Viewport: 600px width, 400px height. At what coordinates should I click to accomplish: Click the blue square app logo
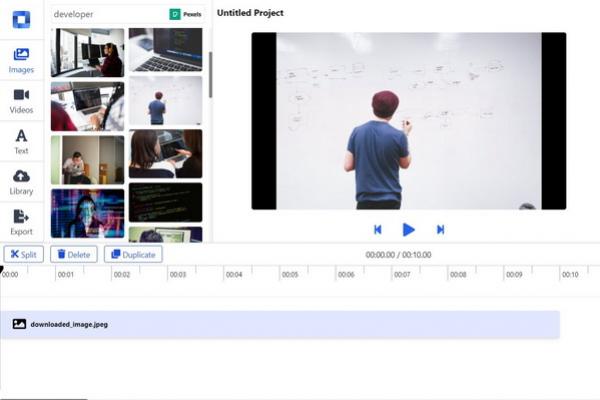[21, 20]
